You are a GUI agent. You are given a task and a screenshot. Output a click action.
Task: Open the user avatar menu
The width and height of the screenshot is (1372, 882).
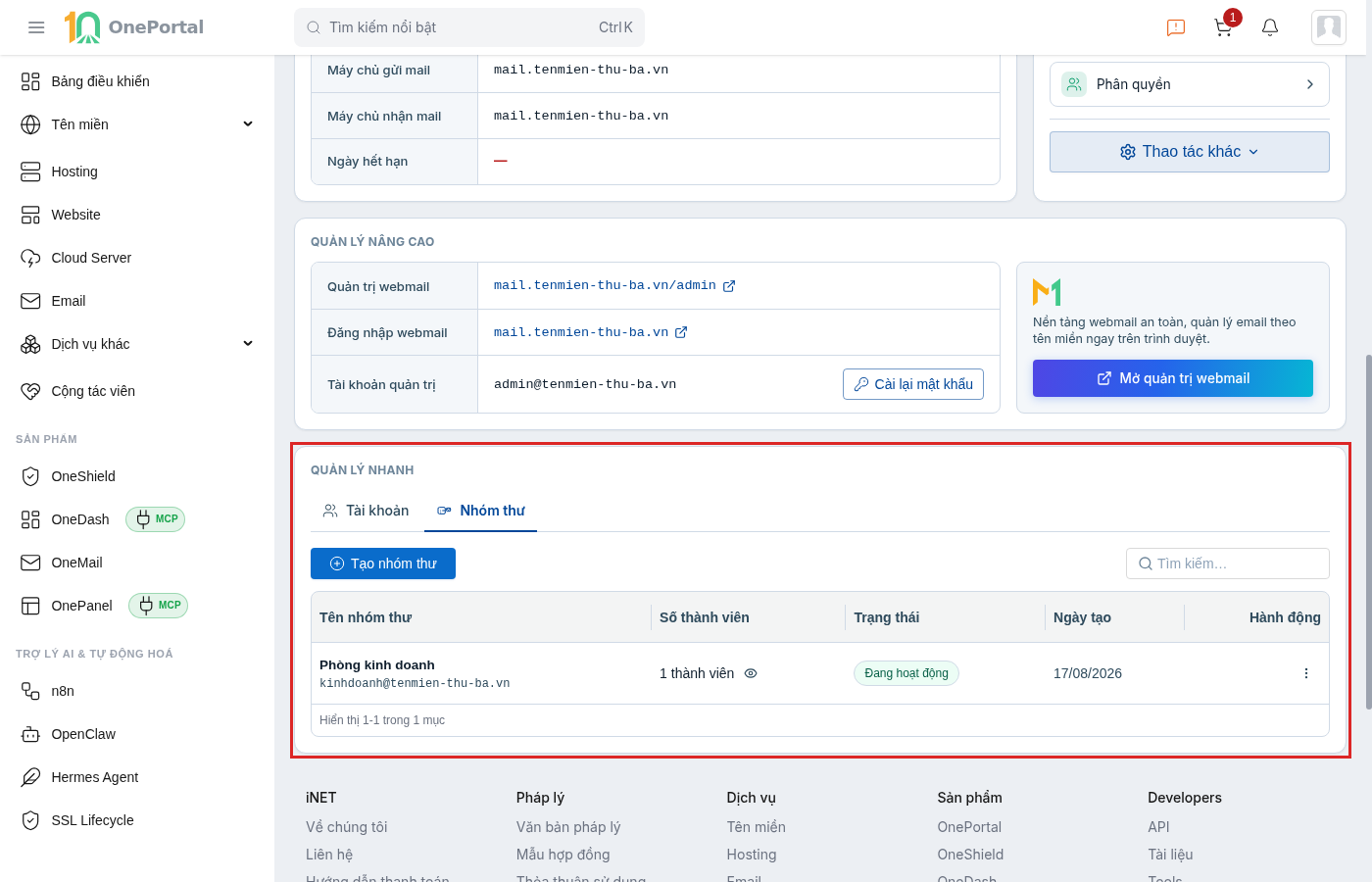(1329, 27)
